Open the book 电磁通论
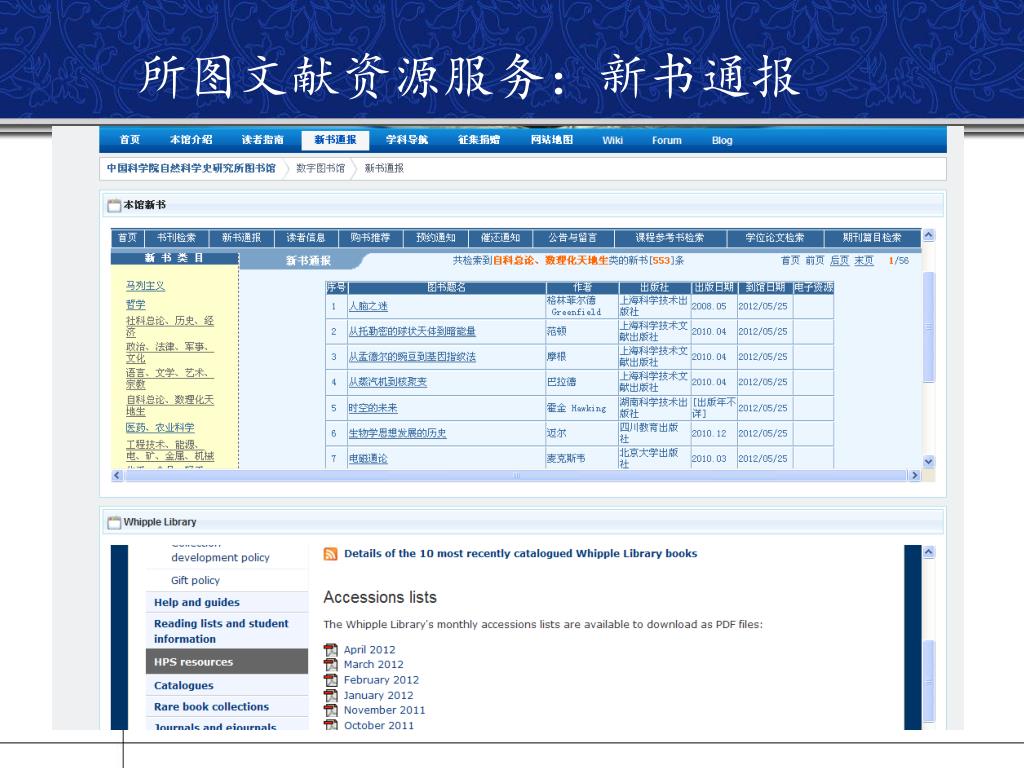 (368, 459)
